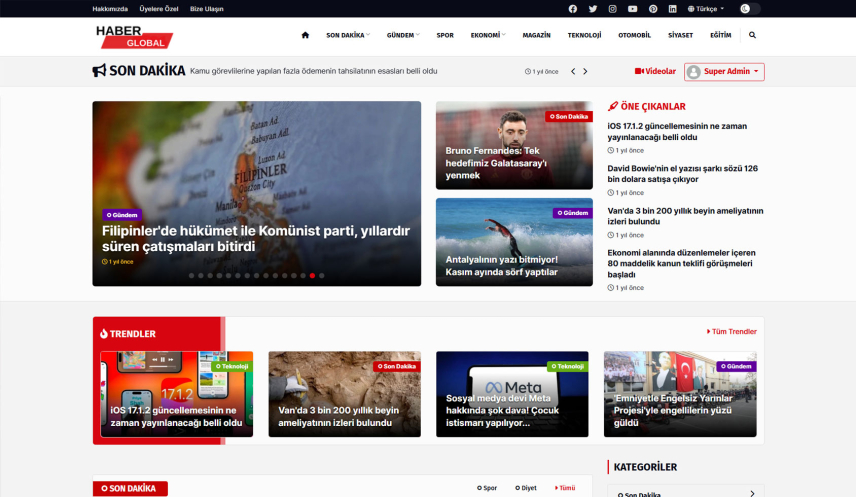Open the Türkçe language dropdown
The image size is (856, 497).
pyautogui.click(x=706, y=9)
